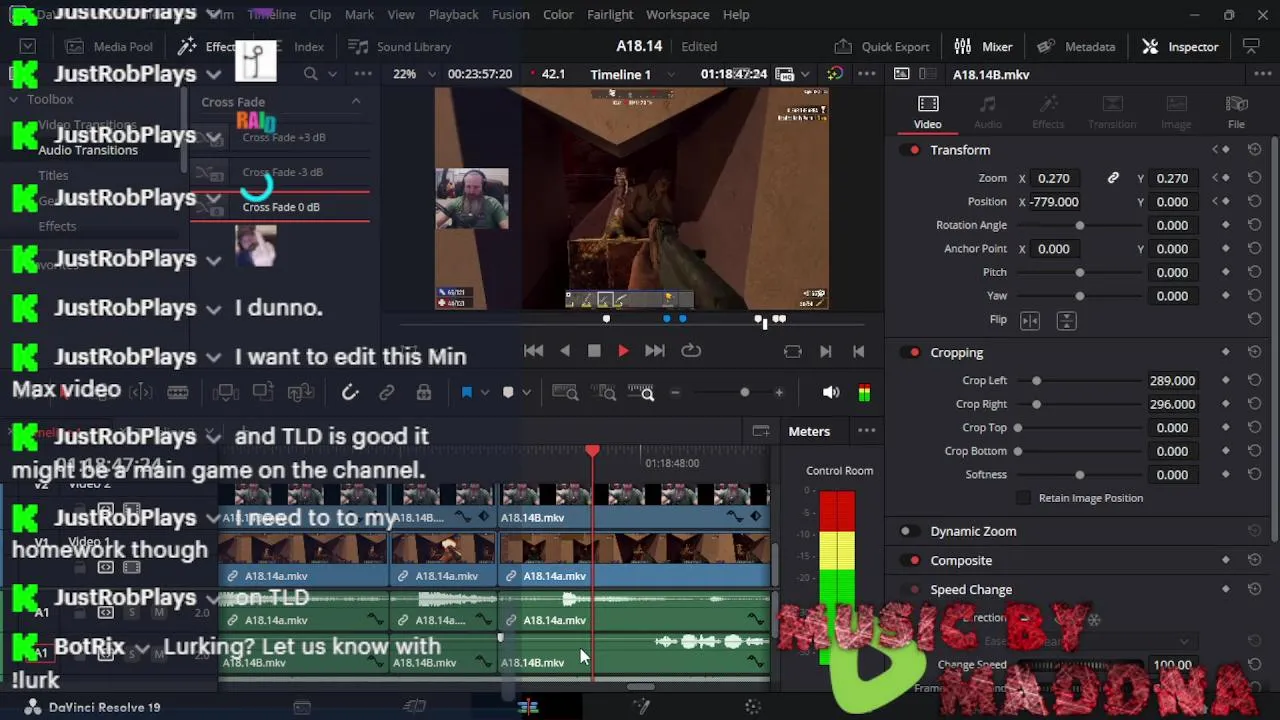
Task: Open the Color menu
Action: [x=558, y=14]
